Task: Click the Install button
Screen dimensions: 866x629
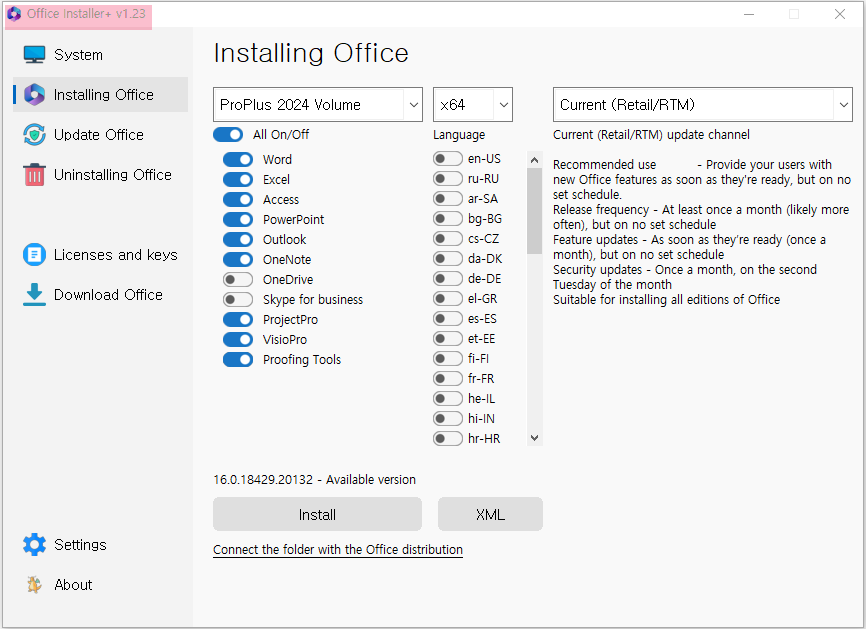Action: 318,514
